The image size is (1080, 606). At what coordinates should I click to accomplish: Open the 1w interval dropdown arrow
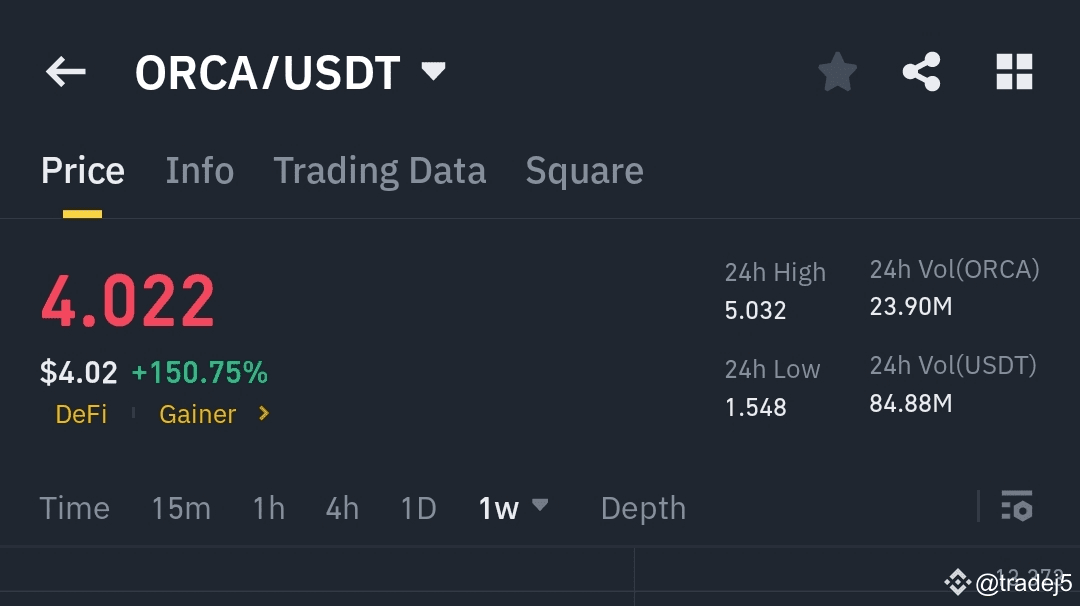click(540, 506)
